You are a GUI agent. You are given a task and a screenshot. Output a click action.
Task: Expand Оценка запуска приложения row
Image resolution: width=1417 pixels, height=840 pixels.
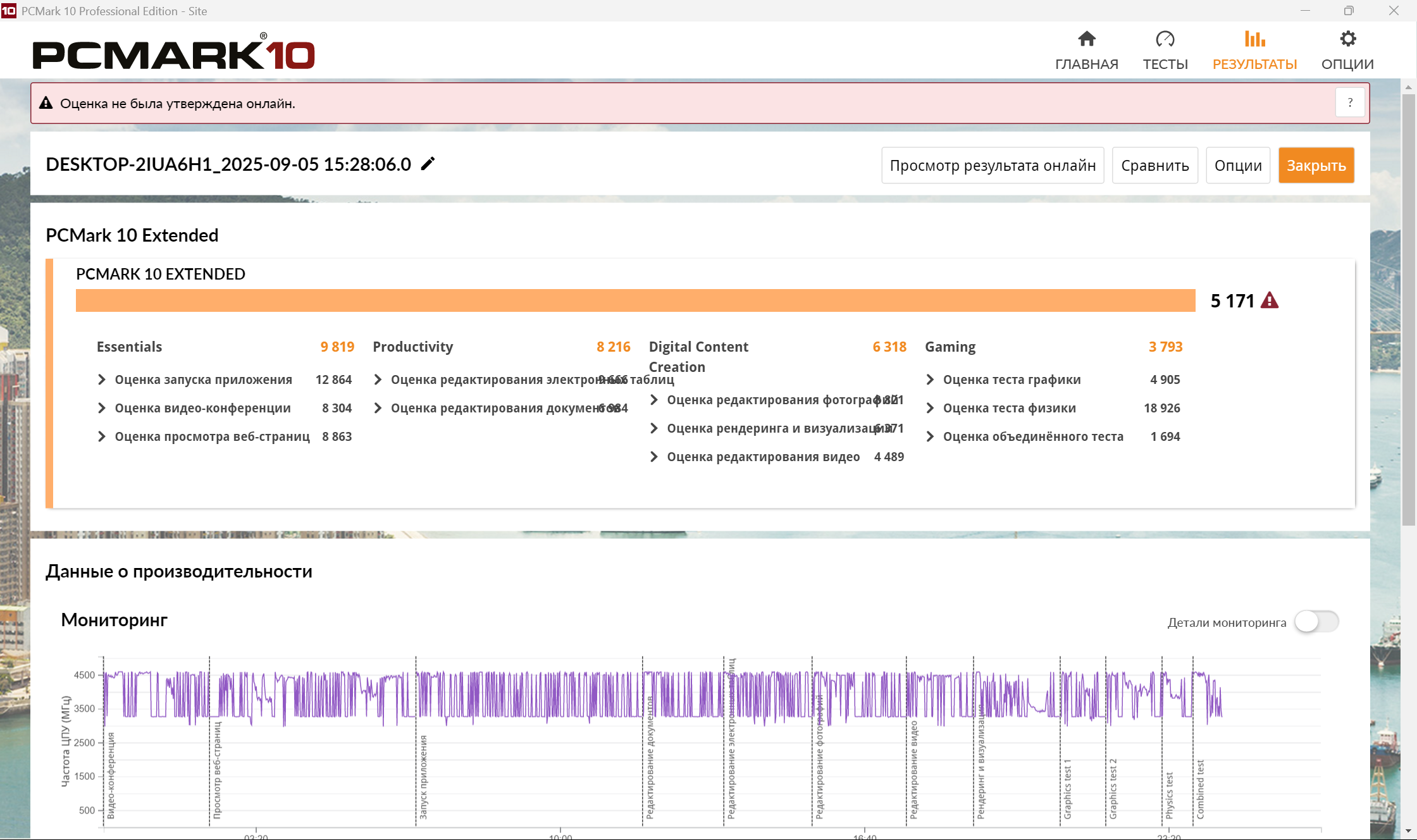pyautogui.click(x=102, y=380)
